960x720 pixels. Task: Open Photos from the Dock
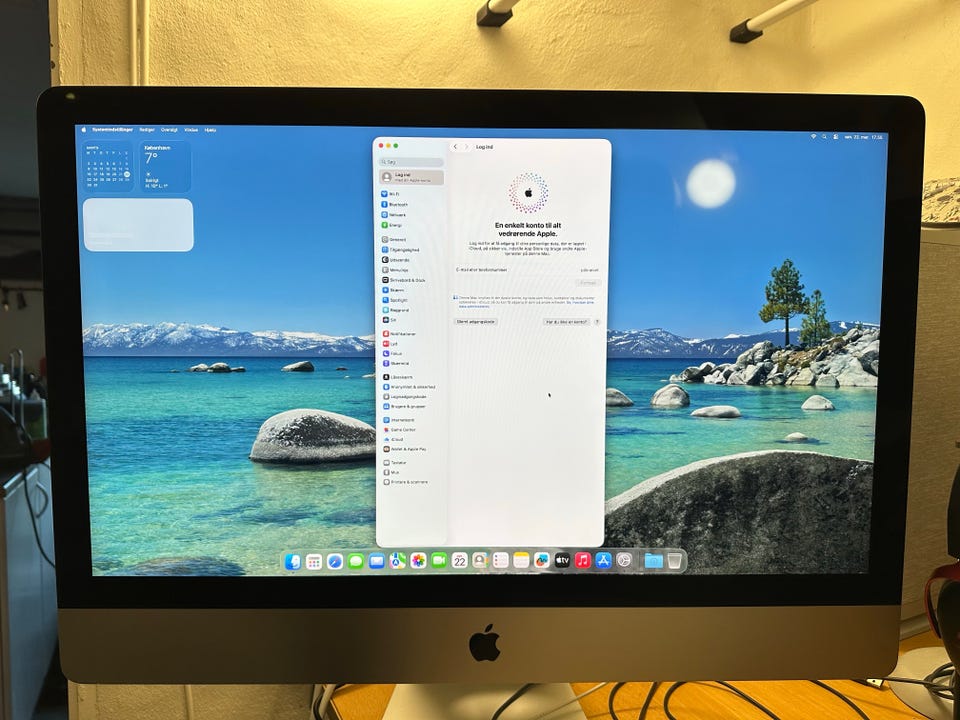pyautogui.click(x=418, y=561)
